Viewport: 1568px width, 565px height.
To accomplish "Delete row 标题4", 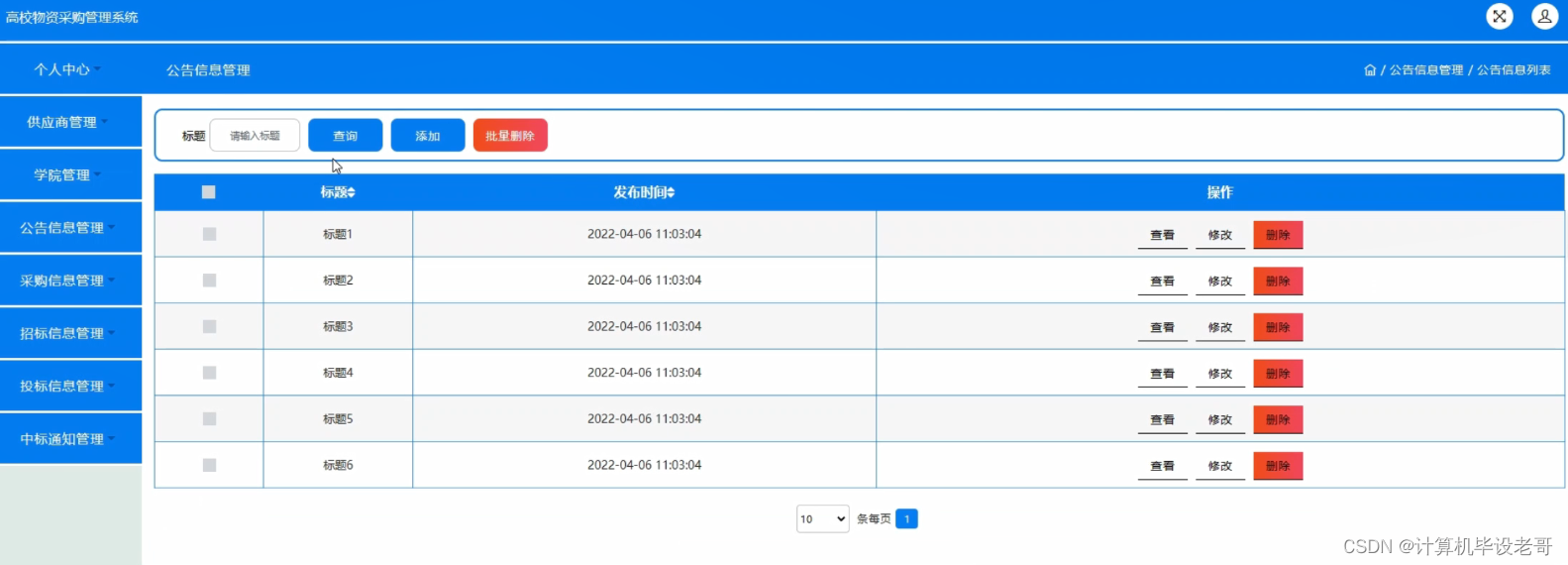I will 1278,374.
